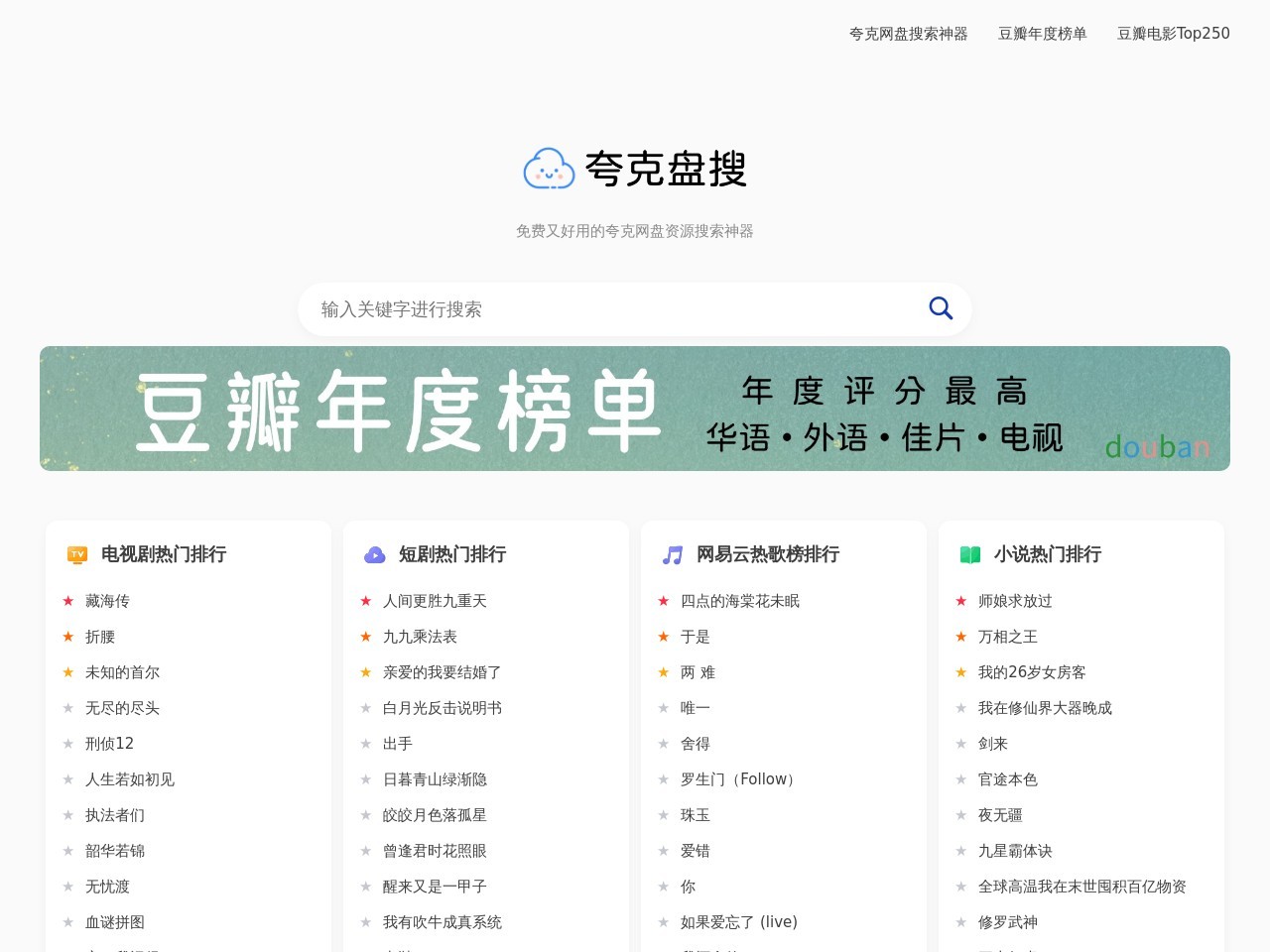Click the orange star beside 折腰

click(x=68, y=637)
